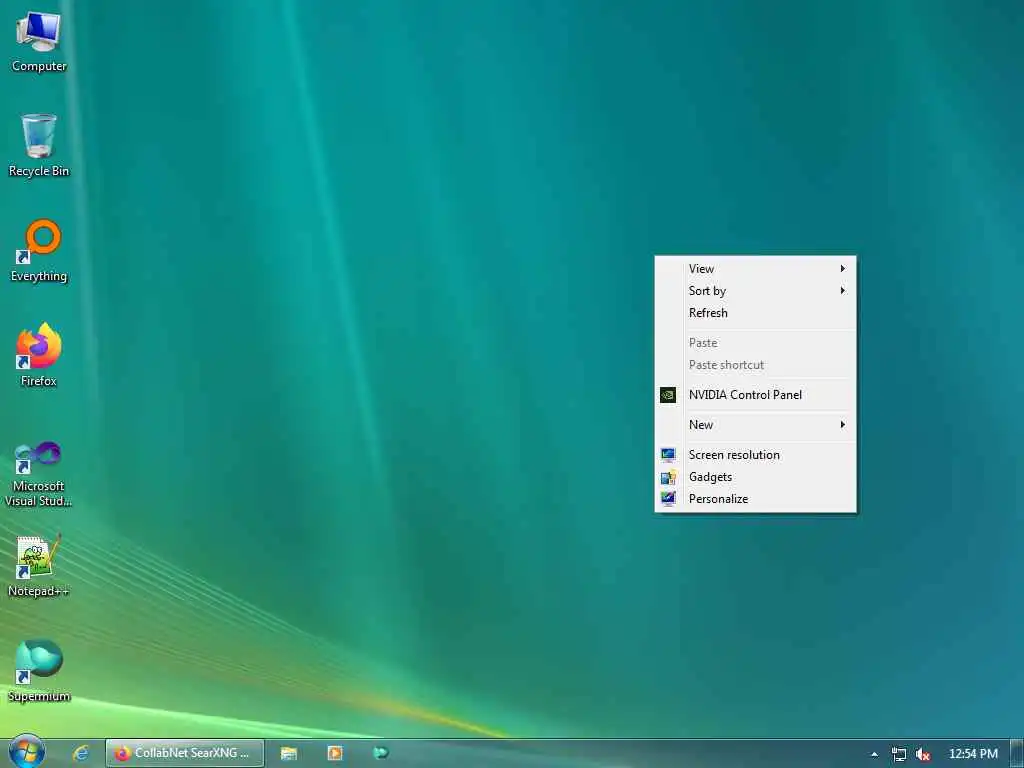Click the Personalize menu icon

tap(667, 499)
